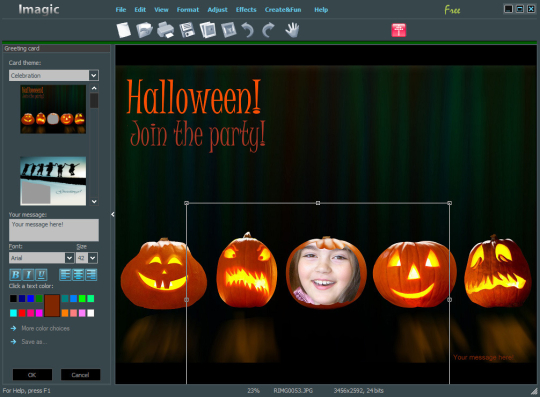Click the 3456x2592, 24 bits status text

click(x=359, y=391)
